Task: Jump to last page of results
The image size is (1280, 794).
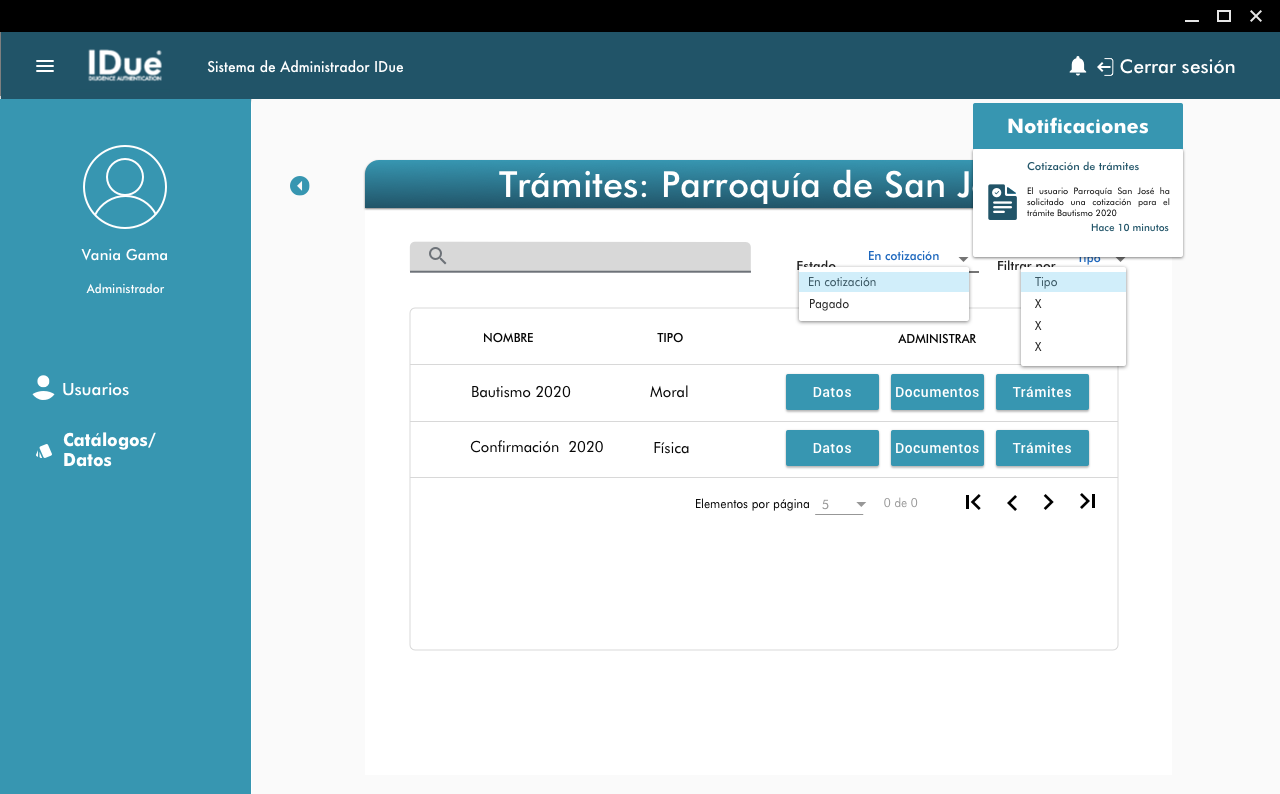Action: (x=1088, y=502)
